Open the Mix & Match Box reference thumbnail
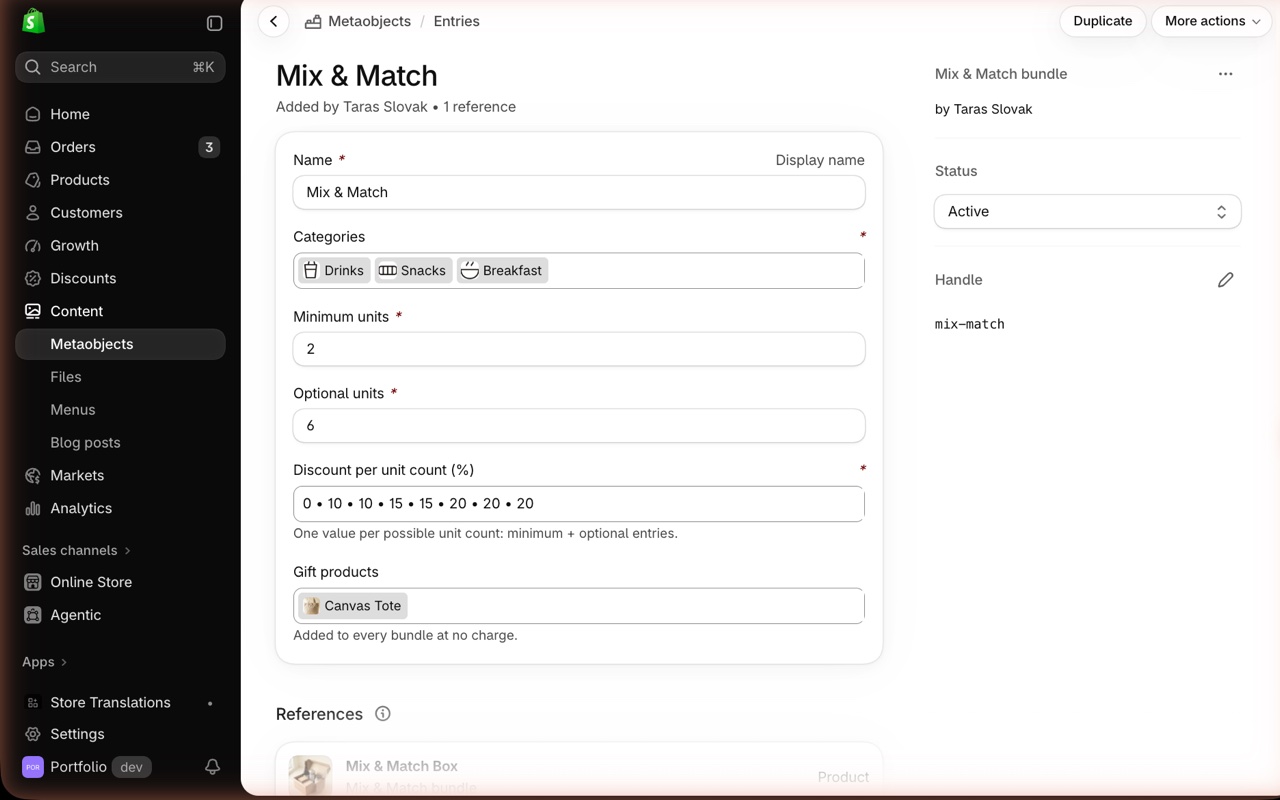 (x=310, y=775)
